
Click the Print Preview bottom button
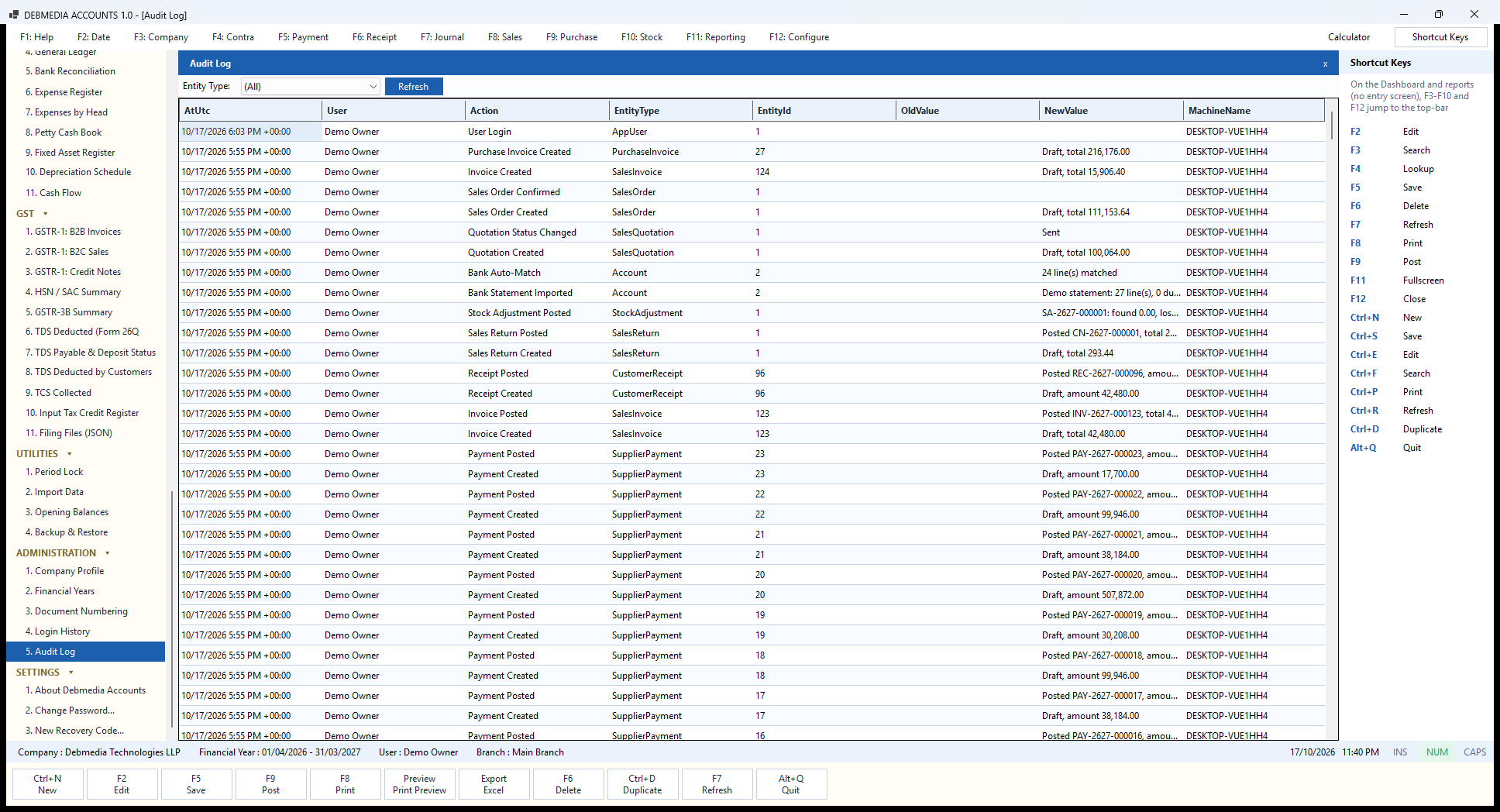click(x=419, y=784)
